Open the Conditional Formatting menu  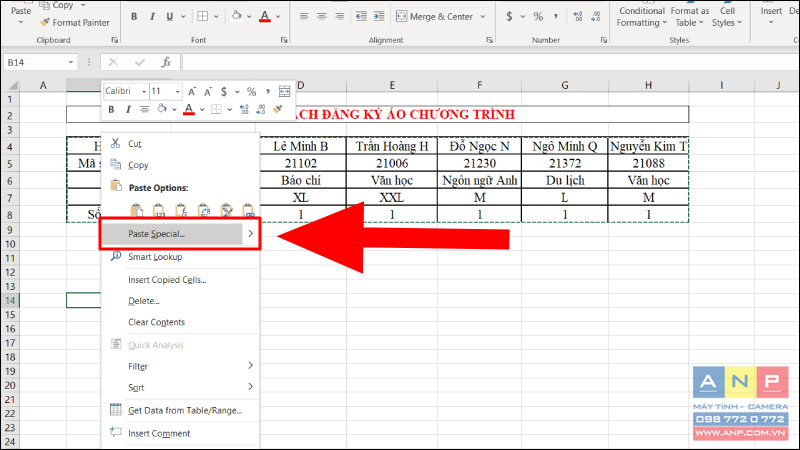(641, 17)
